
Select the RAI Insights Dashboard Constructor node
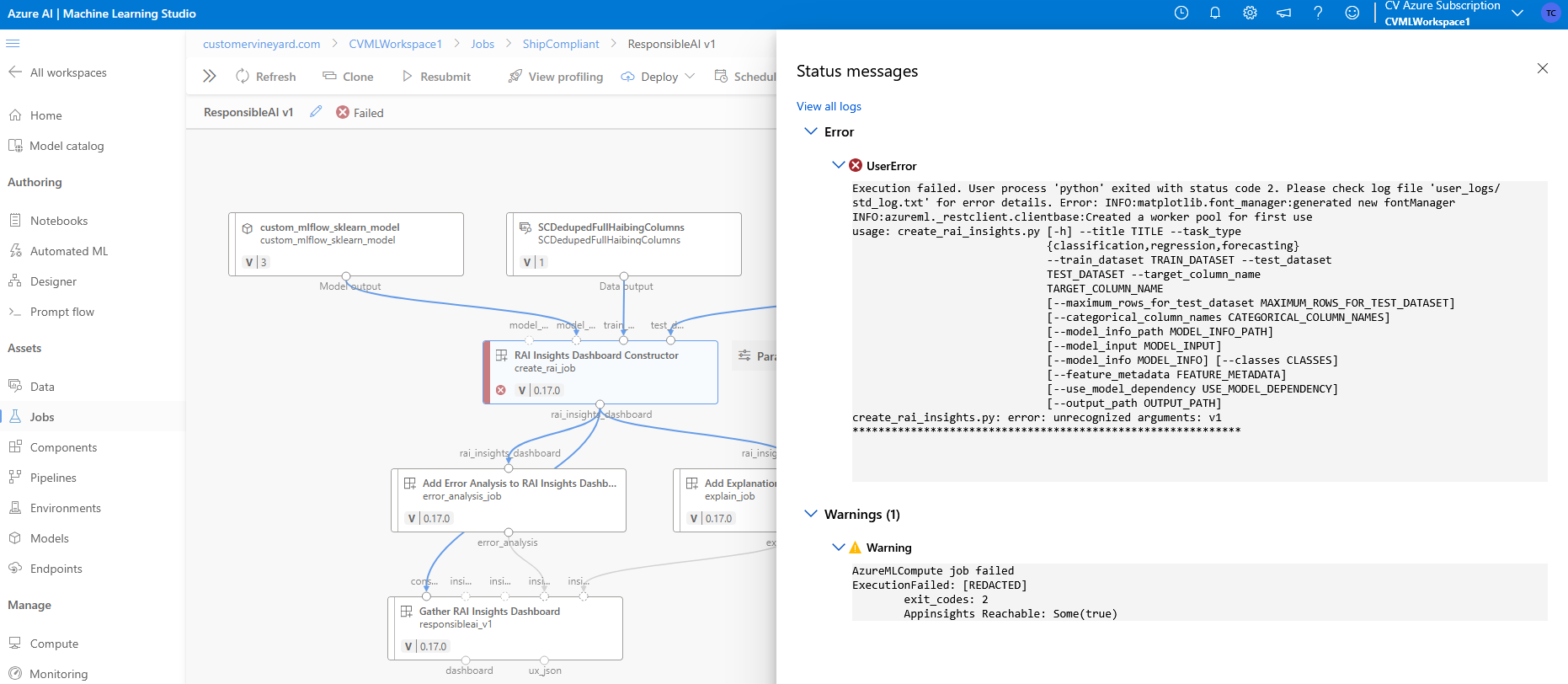point(600,372)
